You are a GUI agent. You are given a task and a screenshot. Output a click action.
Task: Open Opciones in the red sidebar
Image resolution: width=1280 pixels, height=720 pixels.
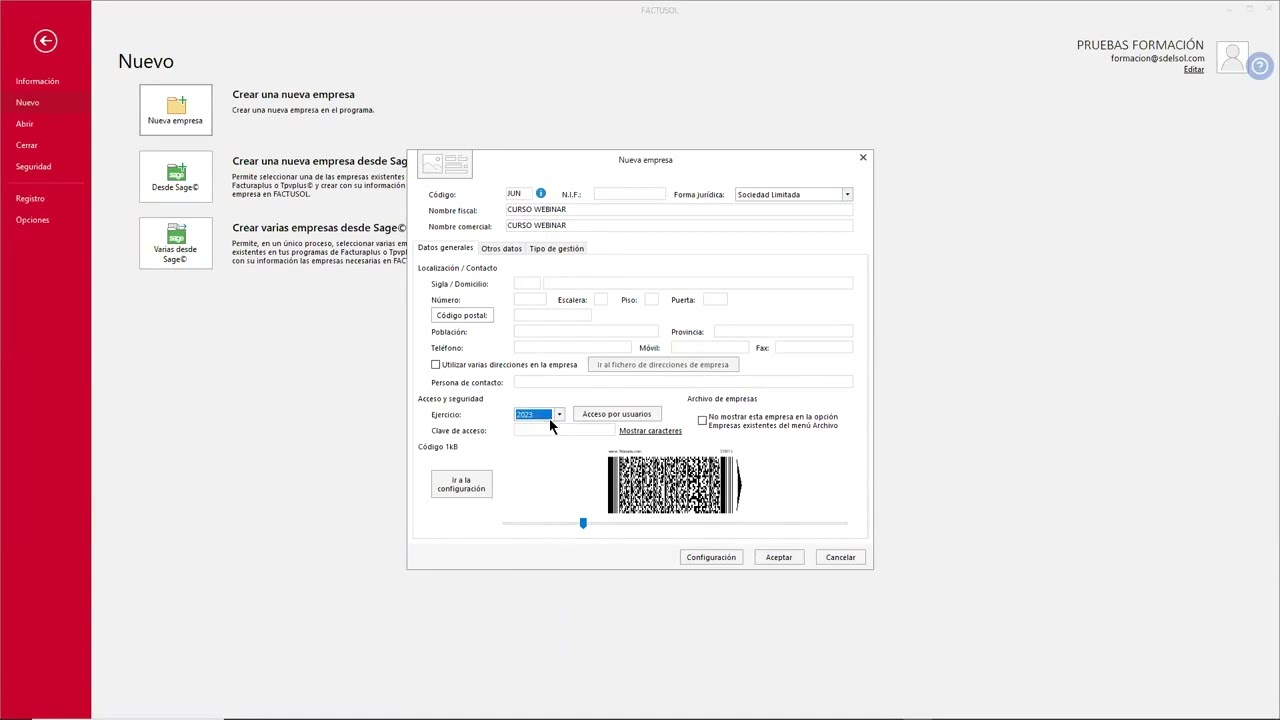pos(32,220)
